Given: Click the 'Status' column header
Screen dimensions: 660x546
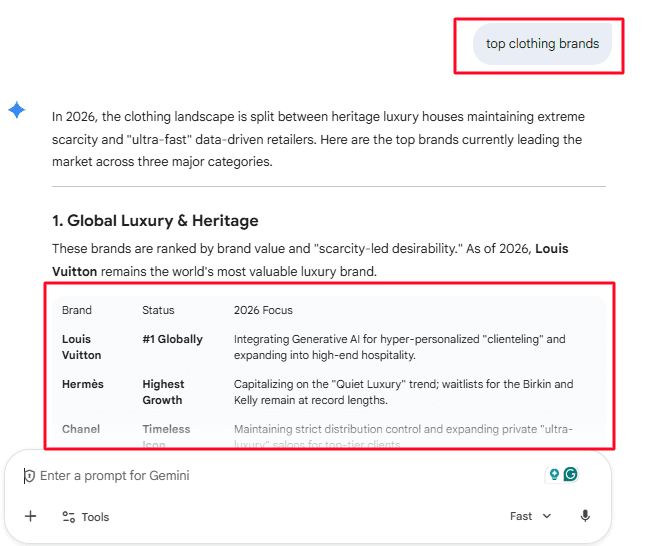Looking at the screenshot, I should click(x=158, y=310).
